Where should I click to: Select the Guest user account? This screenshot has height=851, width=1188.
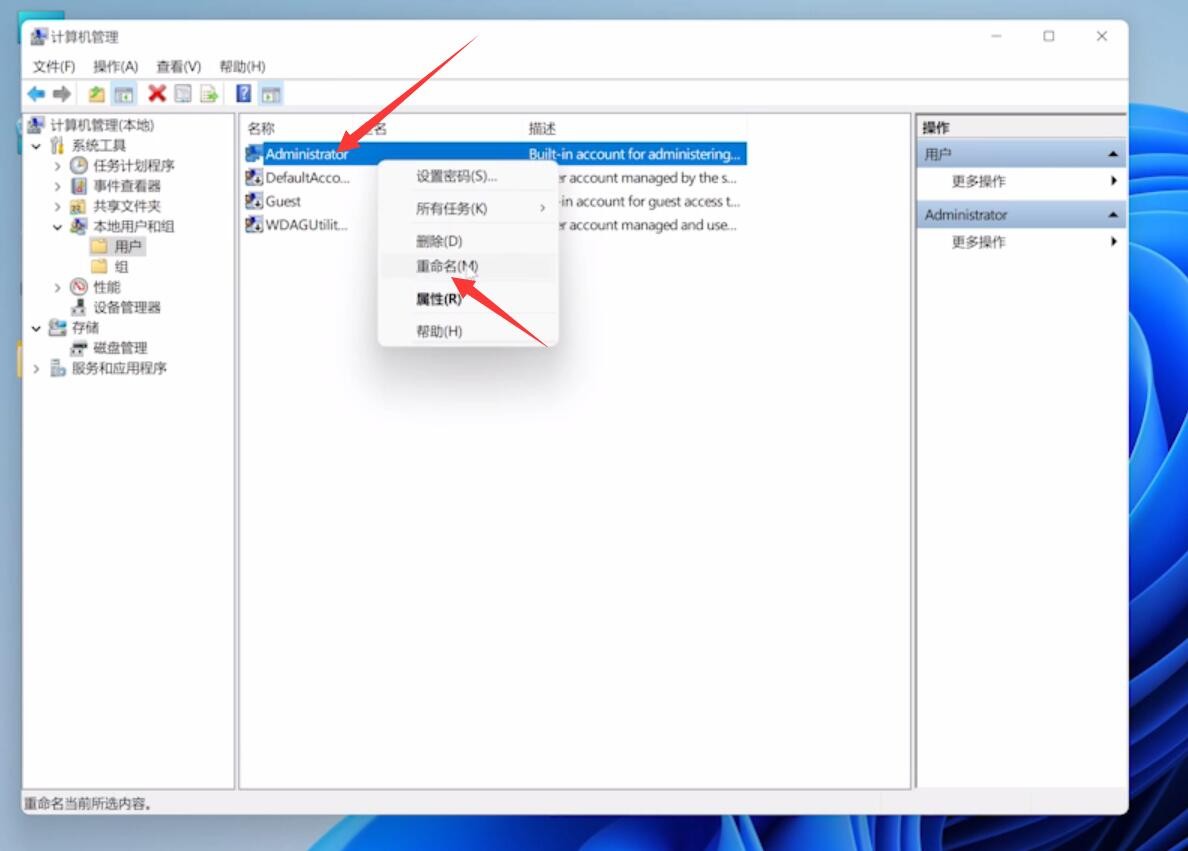[x=283, y=201]
